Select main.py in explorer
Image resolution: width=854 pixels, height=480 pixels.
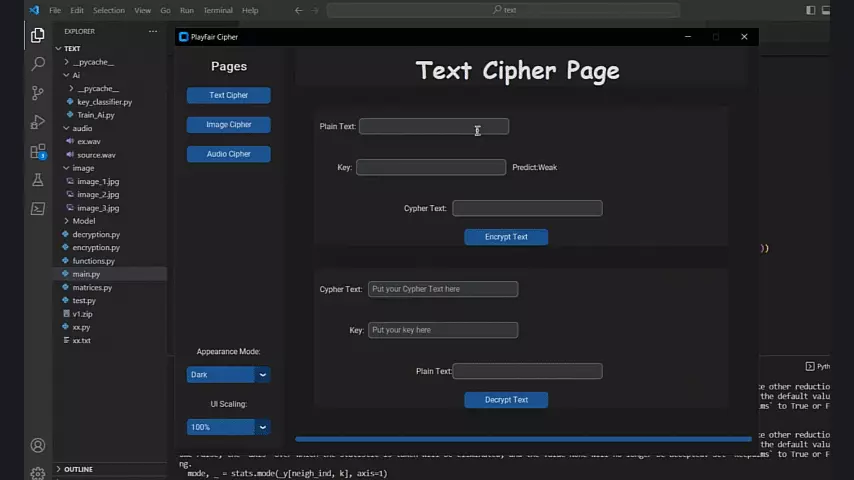point(109,274)
